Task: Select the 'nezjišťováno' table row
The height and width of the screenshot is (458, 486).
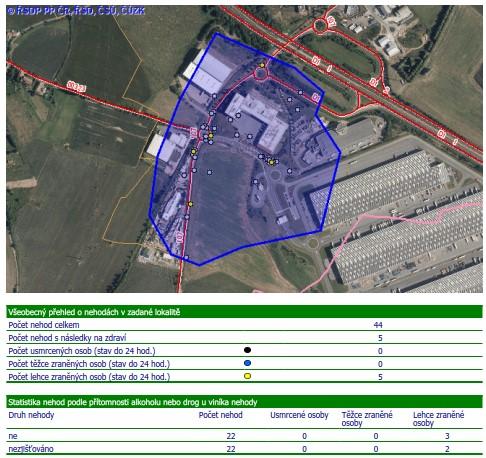Action: tap(244, 449)
